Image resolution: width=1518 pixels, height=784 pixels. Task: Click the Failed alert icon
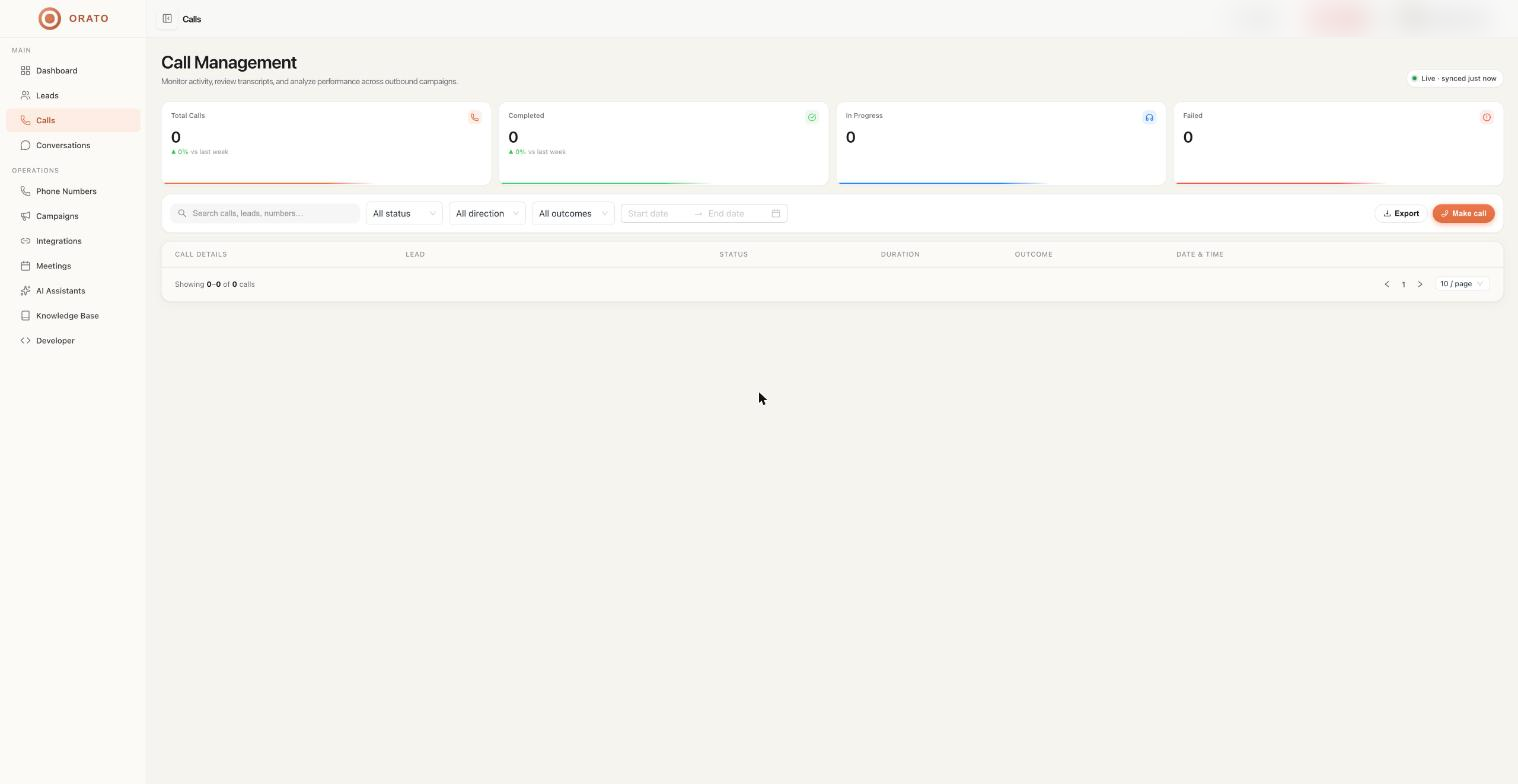(x=1486, y=117)
